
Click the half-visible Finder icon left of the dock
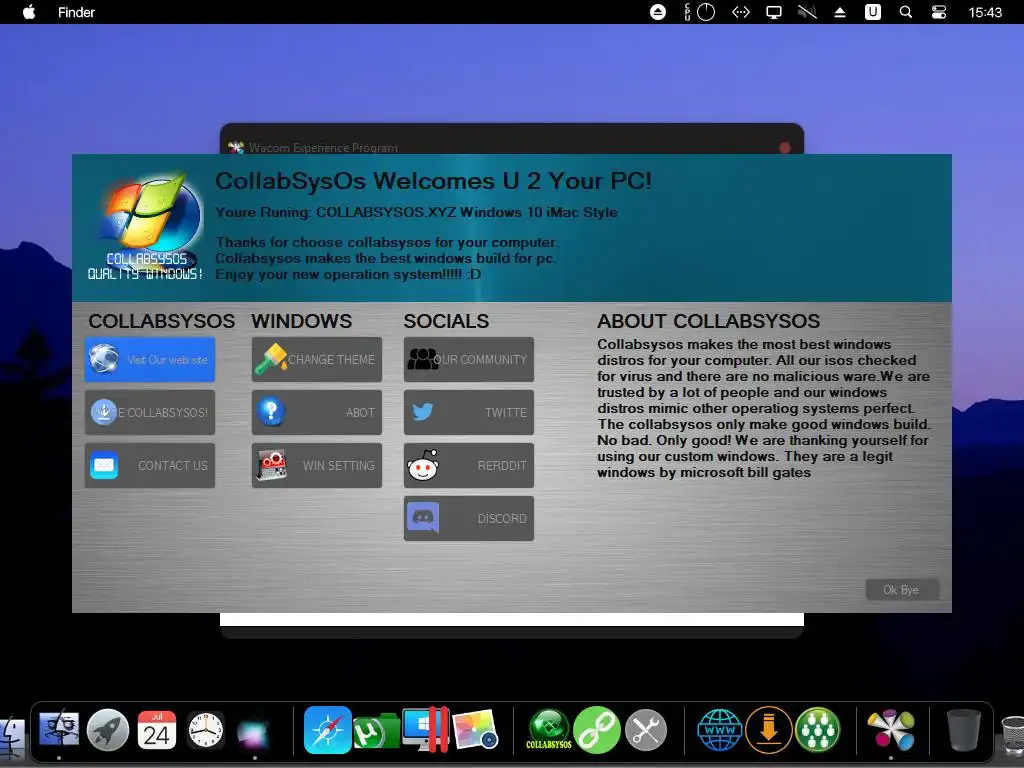coord(12,739)
